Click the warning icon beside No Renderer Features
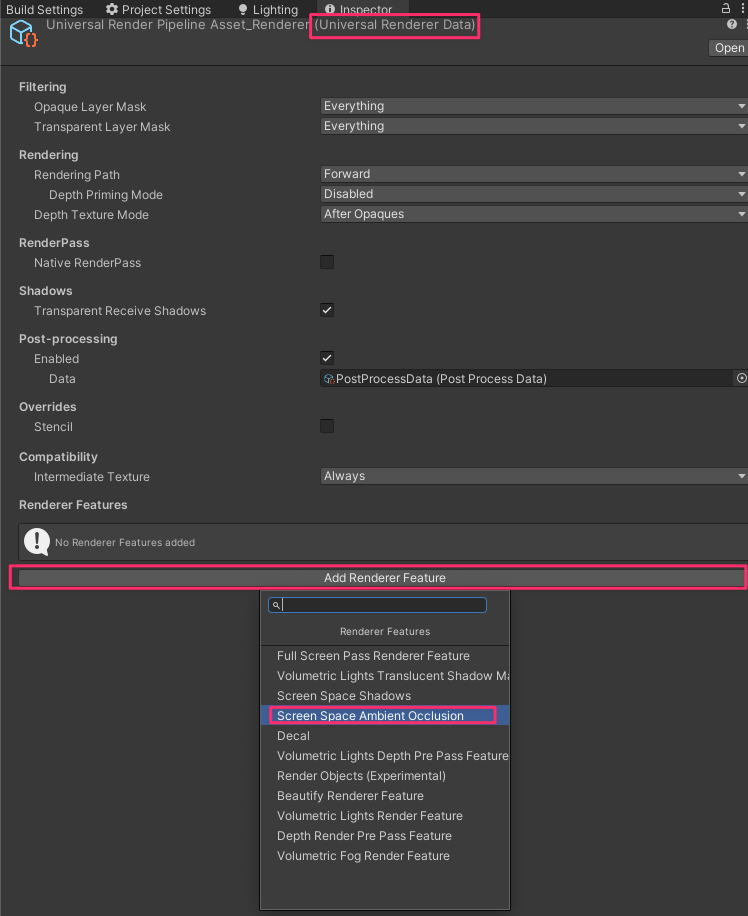Viewport: 748px width, 916px height. 38,544
